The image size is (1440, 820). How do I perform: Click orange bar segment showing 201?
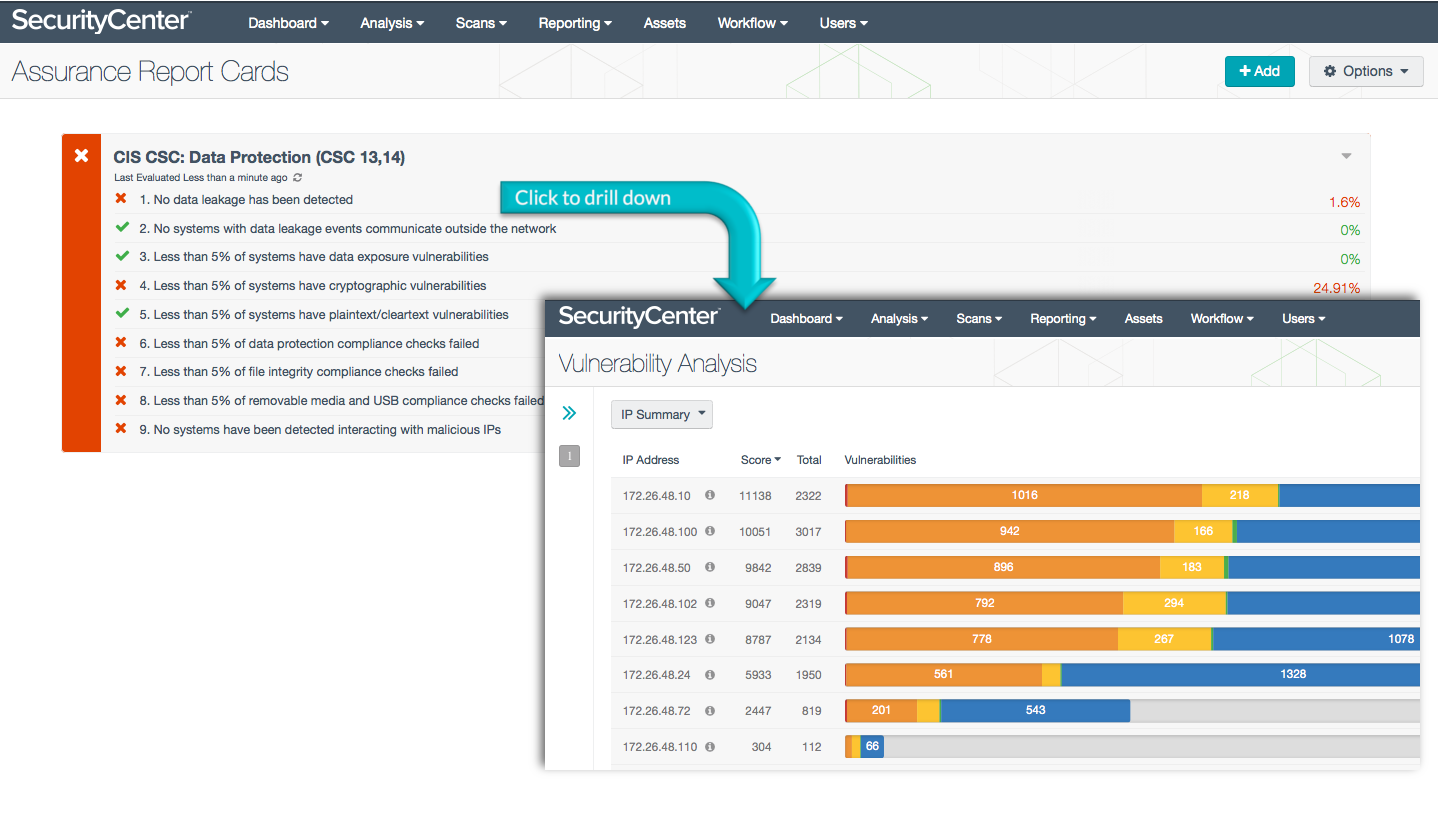(881, 710)
